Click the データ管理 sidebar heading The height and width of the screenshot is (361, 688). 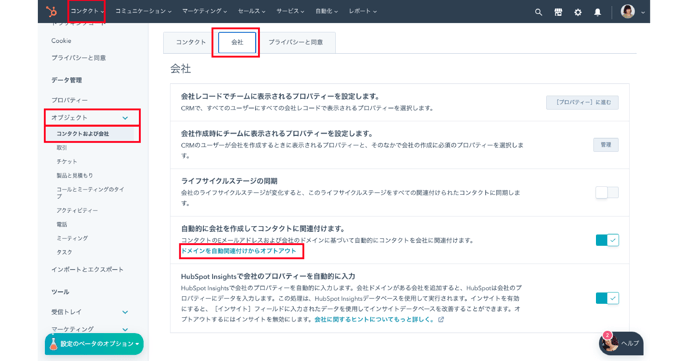66,80
